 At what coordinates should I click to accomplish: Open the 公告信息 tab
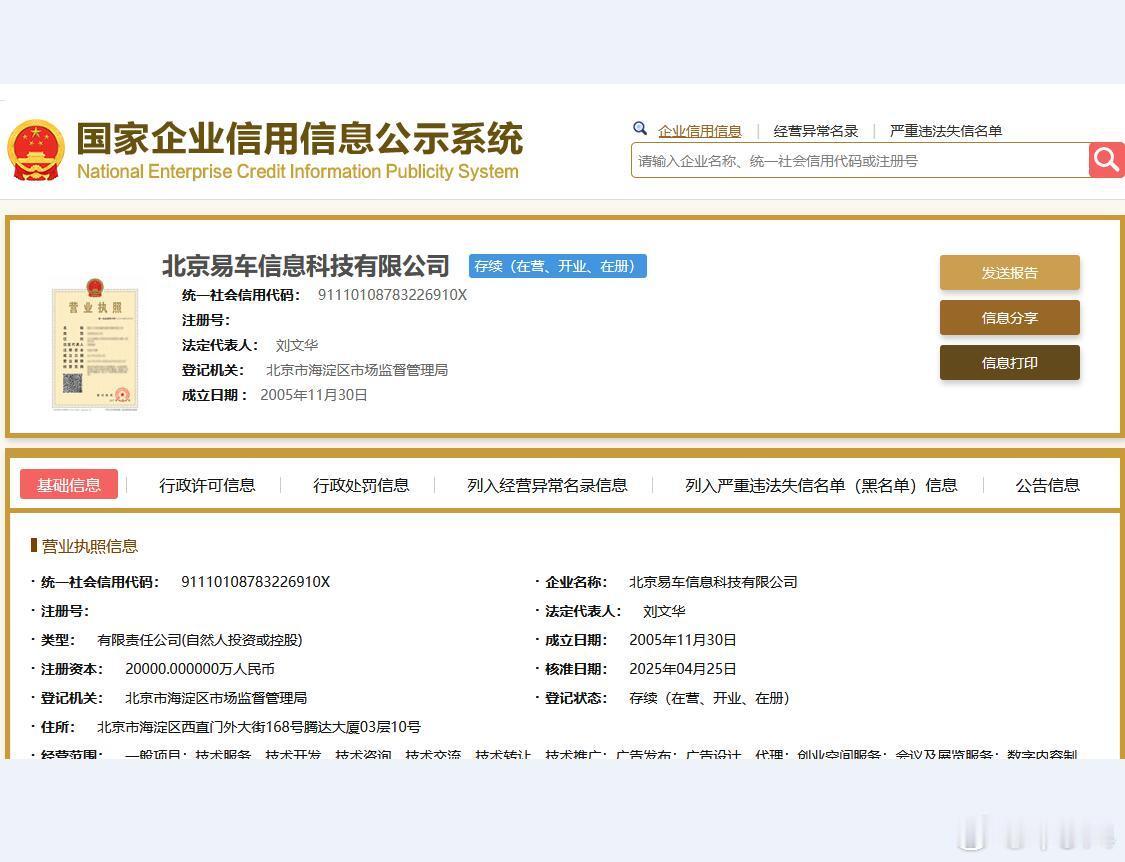(x=1048, y=486)
